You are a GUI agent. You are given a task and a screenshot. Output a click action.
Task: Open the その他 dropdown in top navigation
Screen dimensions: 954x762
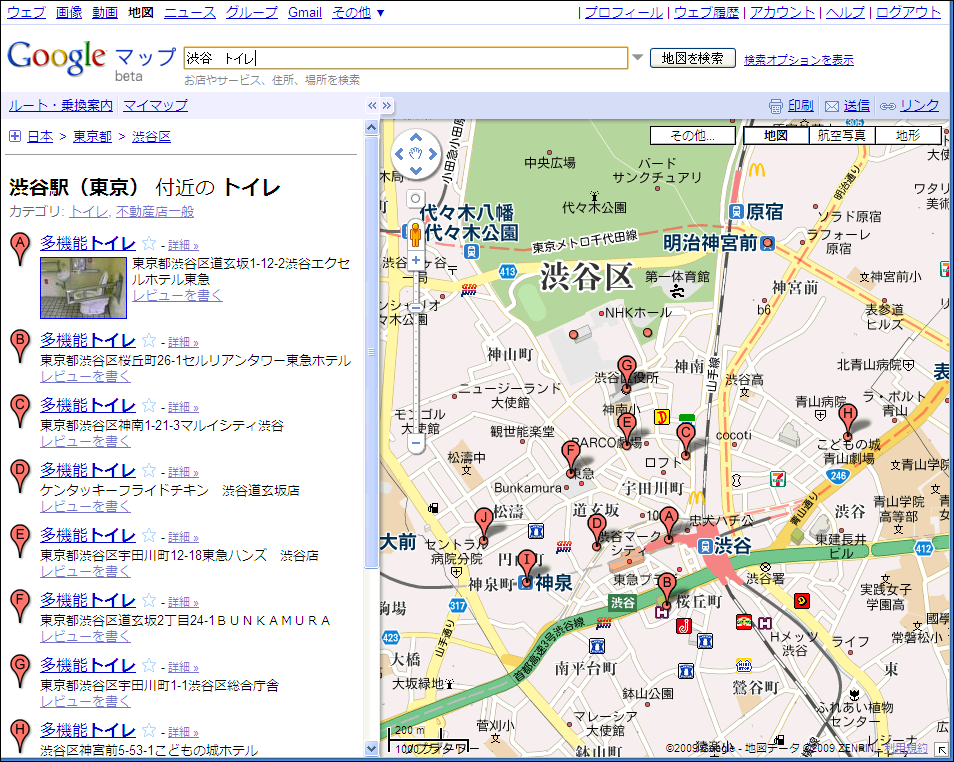[x=358, y=12]
